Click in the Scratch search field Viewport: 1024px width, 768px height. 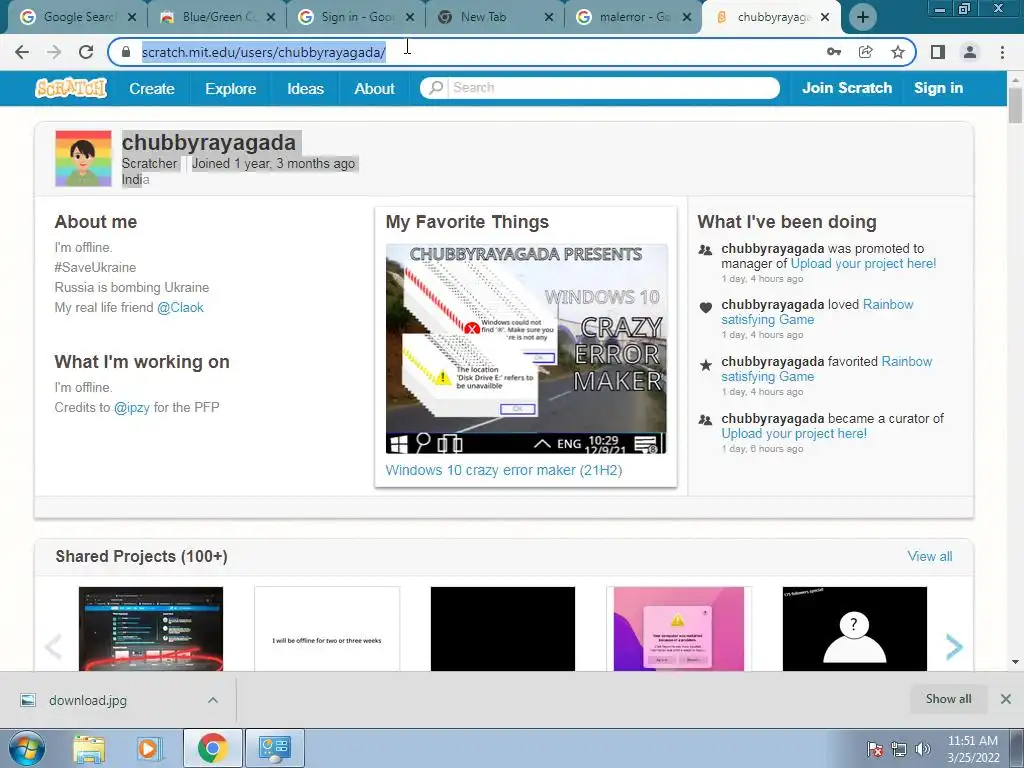611,88
